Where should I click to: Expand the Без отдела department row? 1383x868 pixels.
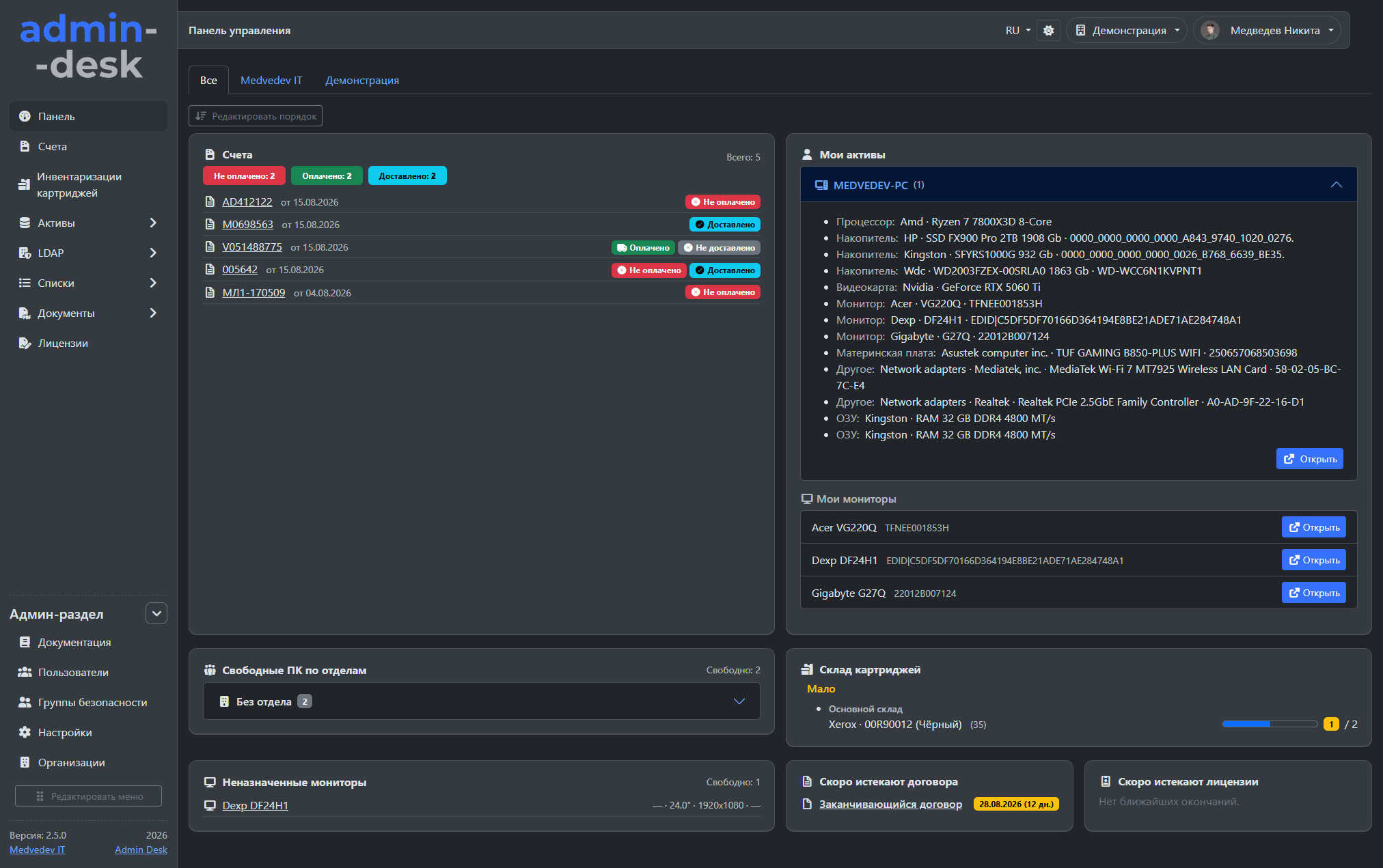[481, 701]
